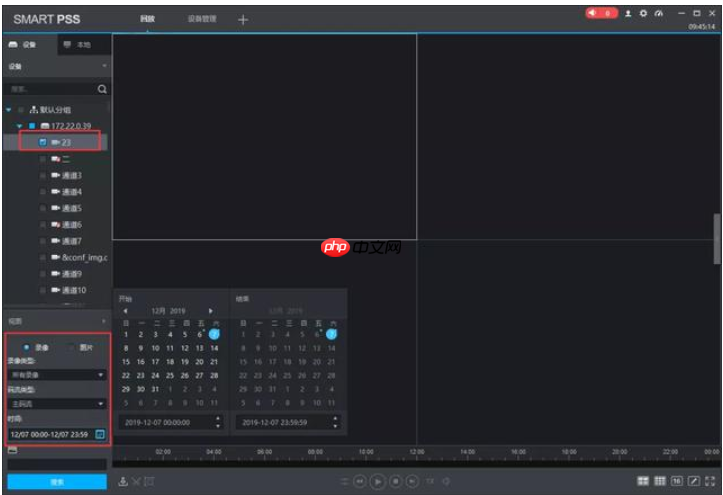Click the blue search button
Screen dimensions: 723x495
(x=57, y=482)
